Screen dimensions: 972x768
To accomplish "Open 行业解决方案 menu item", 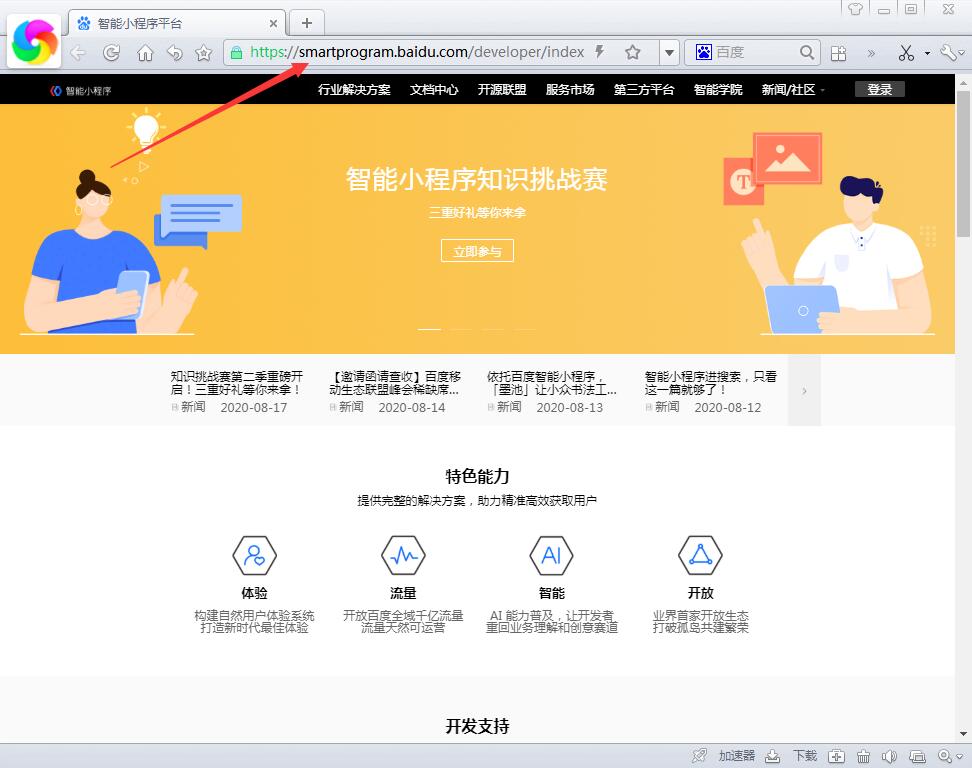I will pos(354,90).
